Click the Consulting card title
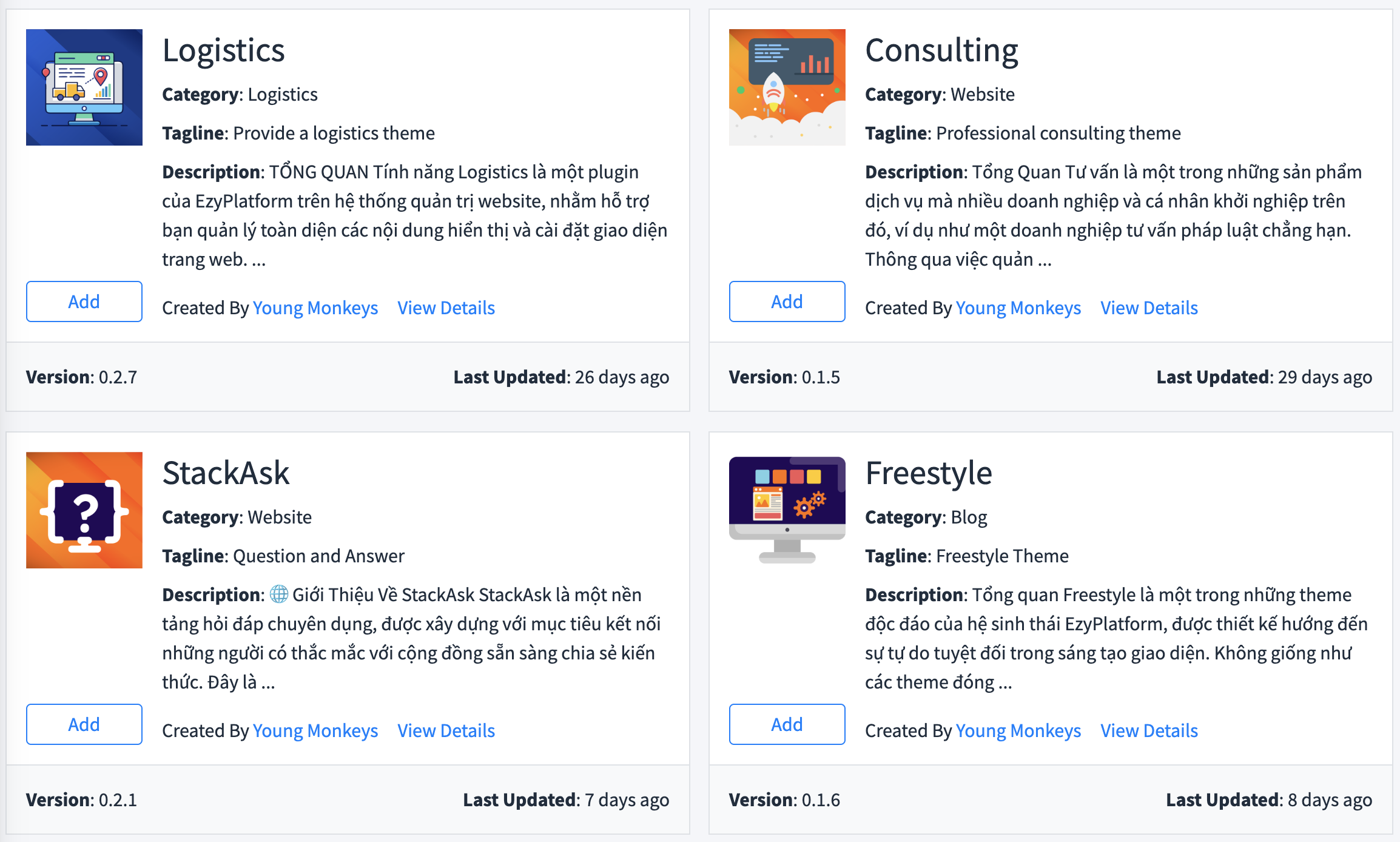Image resolution: width=1400 pixels, height=842 pixels. 941,50
